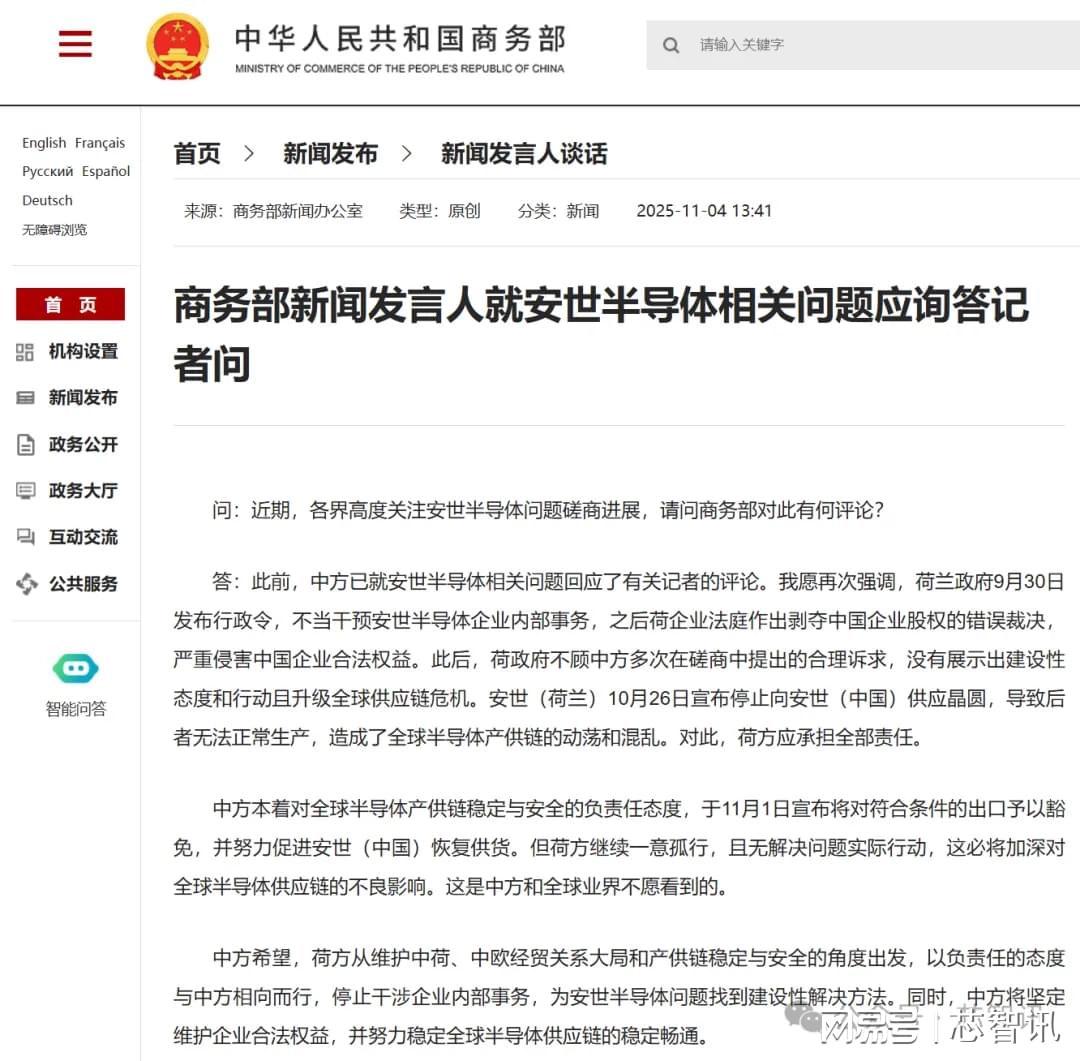This screenshot has height=1061, width=1080.
Task: Click the 互动交流 chat icon
Action: click(x=26, y=538)
